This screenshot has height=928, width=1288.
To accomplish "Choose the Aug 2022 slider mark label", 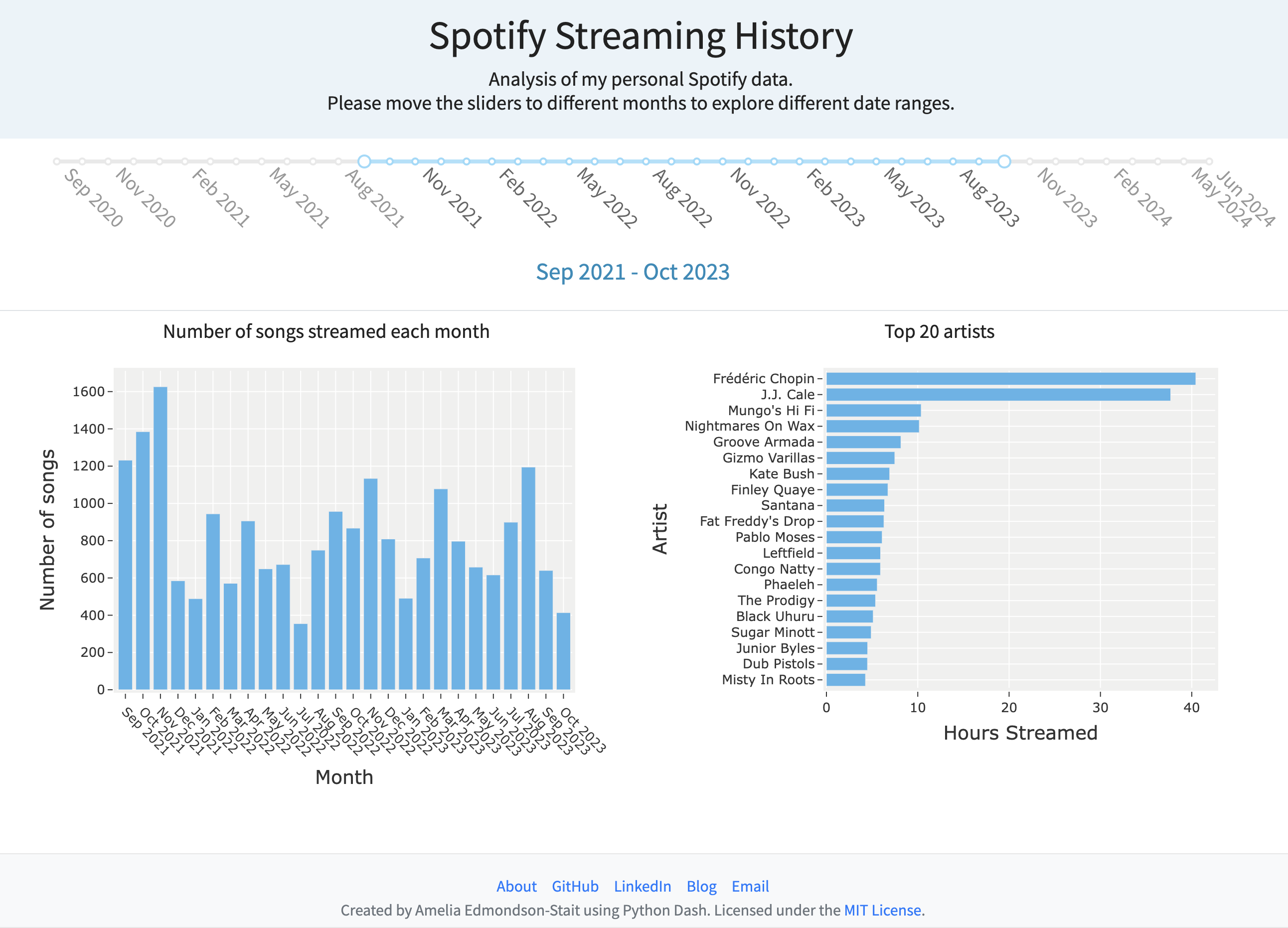I will (x=682, y=198).
